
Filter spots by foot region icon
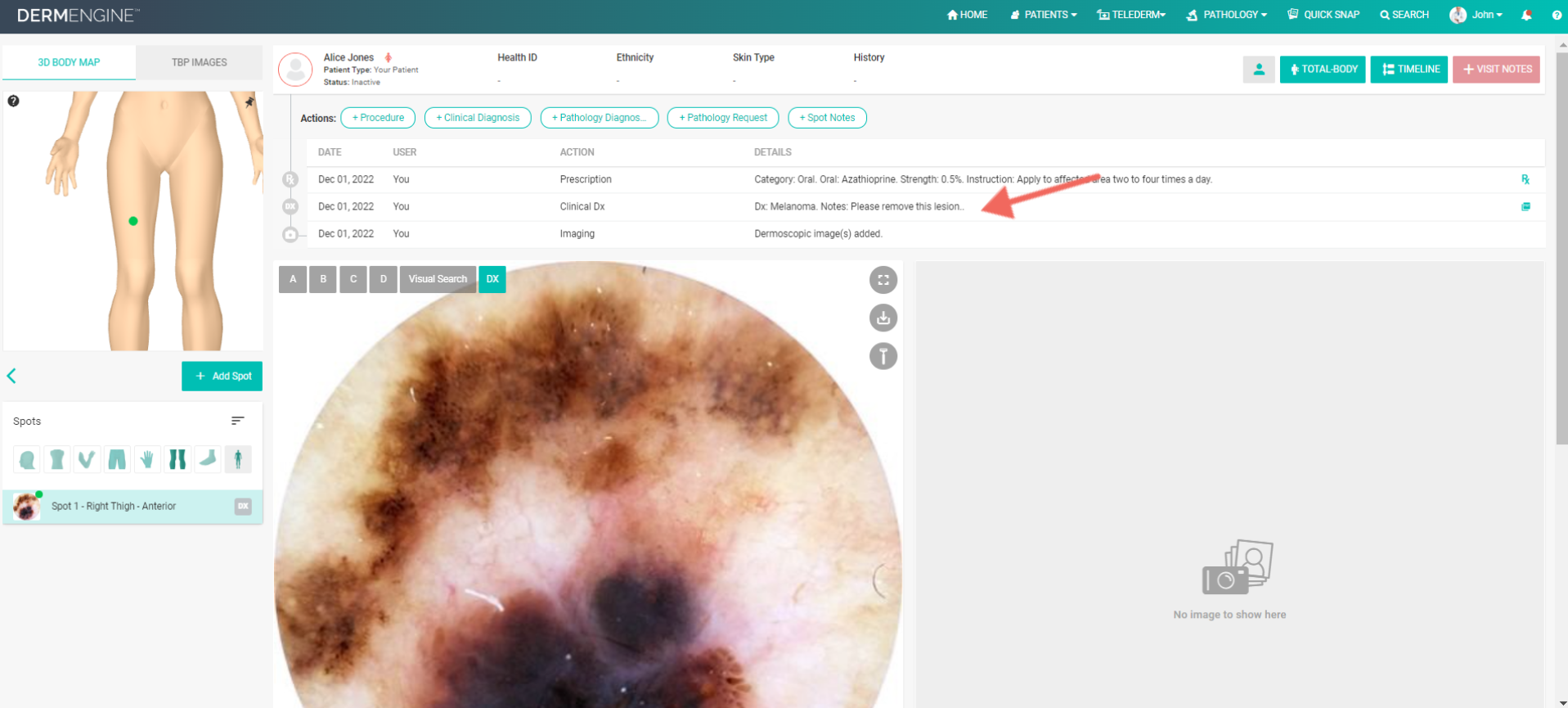208,459
